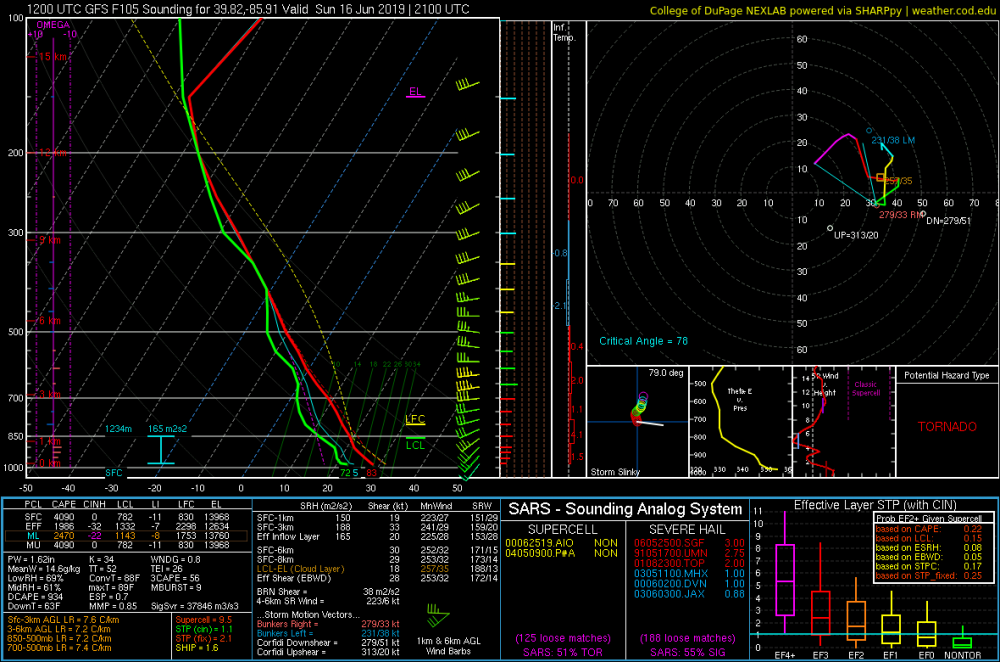
Task: Click the EFF parcel row label
Action: [x=33, y=526]
